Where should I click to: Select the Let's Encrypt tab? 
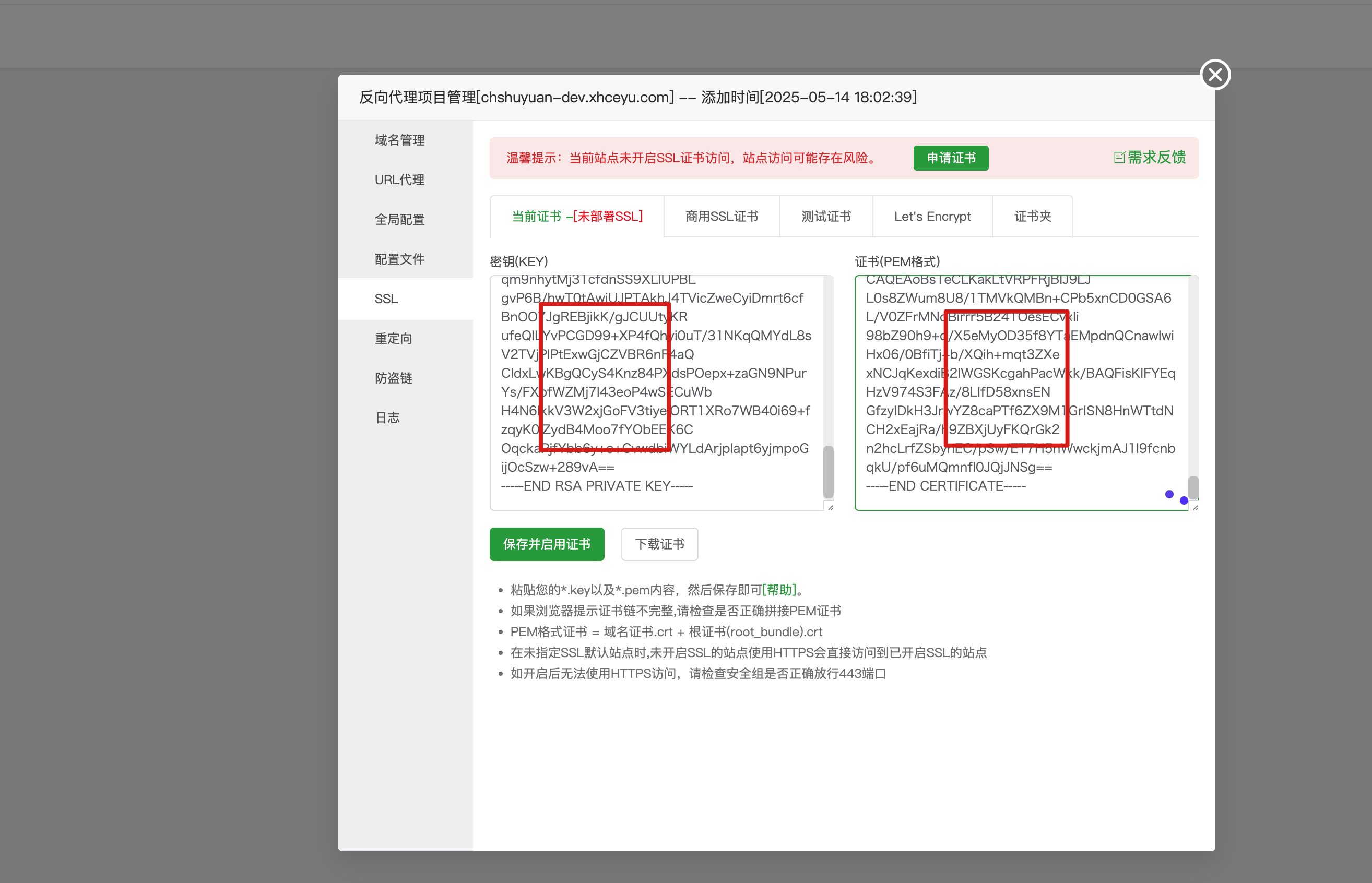tap(931, 216)
